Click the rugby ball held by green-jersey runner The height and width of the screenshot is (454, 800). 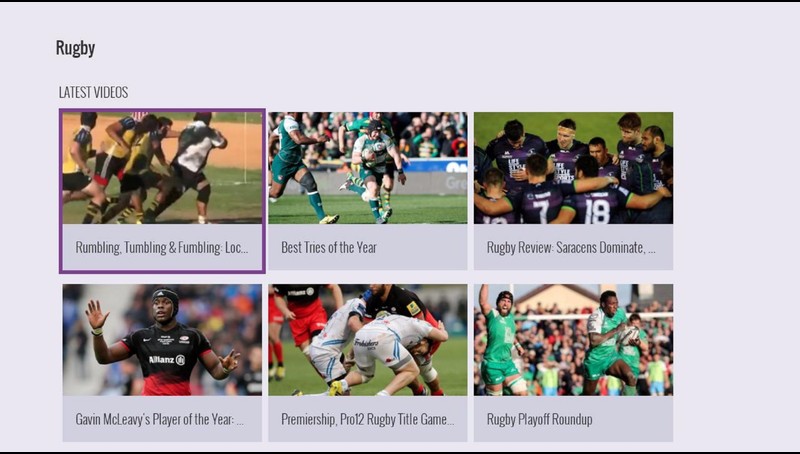pyautogui.click(x=629, y=336)
